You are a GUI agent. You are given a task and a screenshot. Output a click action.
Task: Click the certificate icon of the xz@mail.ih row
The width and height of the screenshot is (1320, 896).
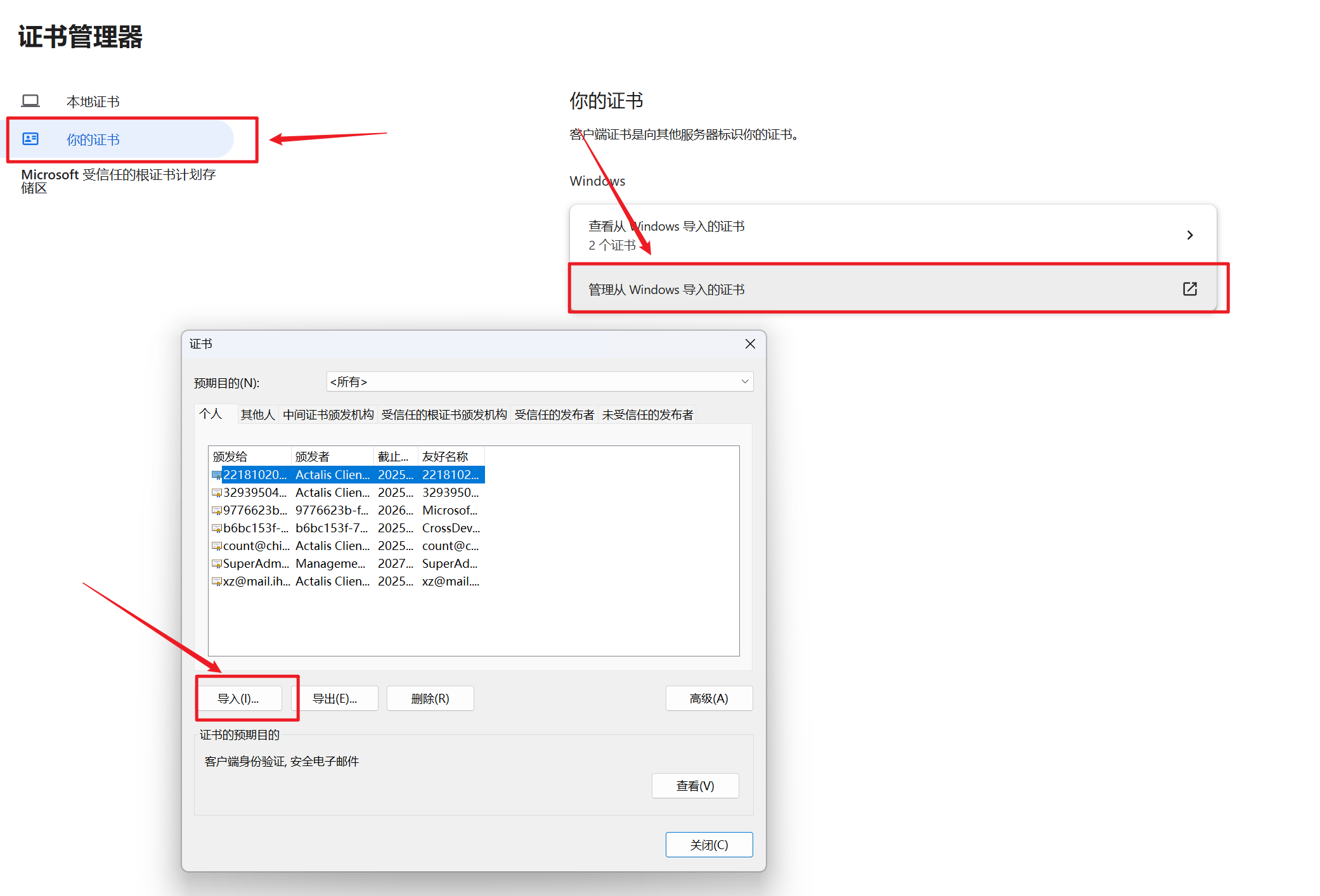pyautogui.click(x=217, y=581)
